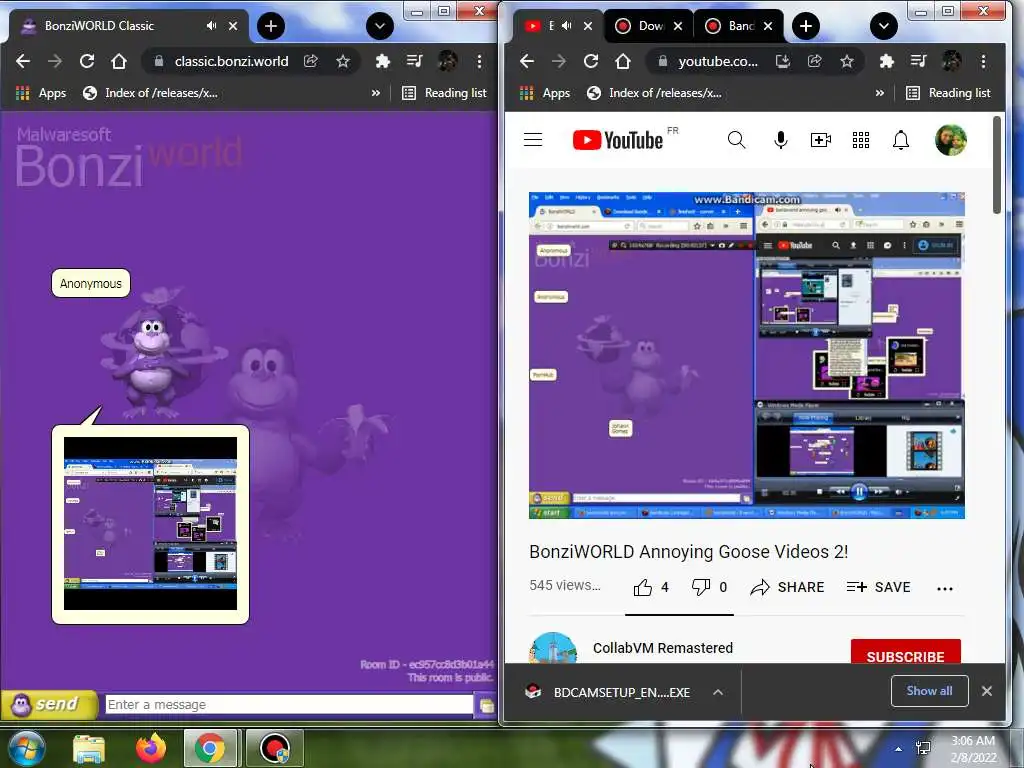This screenshot has height=768, width=1024.
Task: Reload the YouTube page
Action: point(591,61)
